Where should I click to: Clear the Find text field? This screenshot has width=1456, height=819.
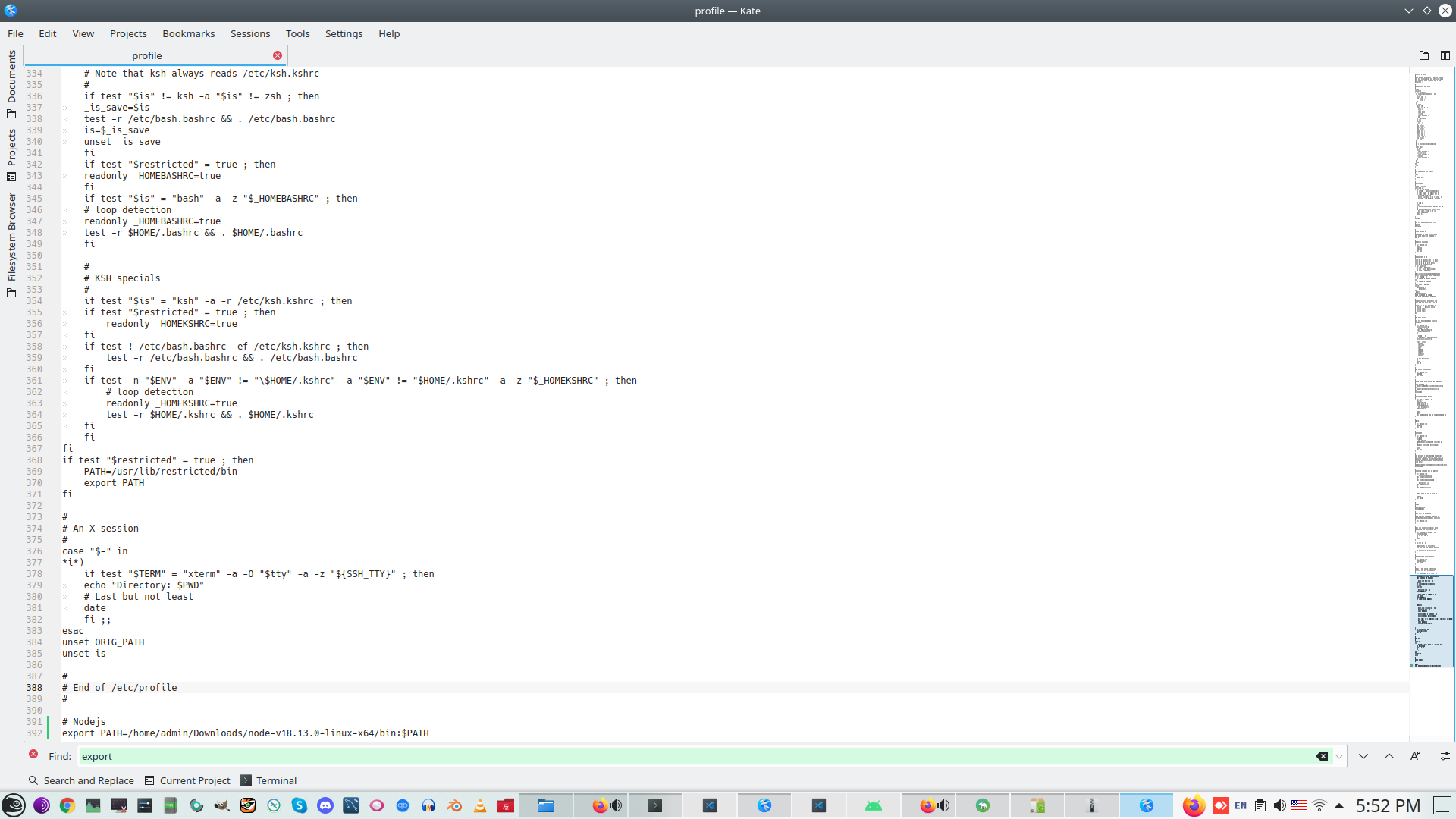[x=1322, y=756]
